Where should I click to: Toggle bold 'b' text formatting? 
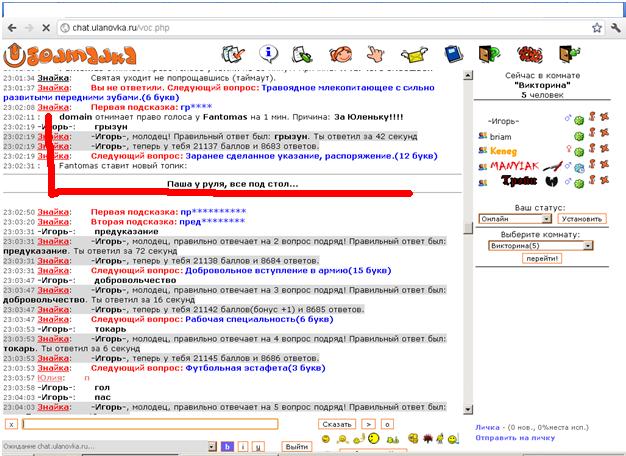point(227,446)
